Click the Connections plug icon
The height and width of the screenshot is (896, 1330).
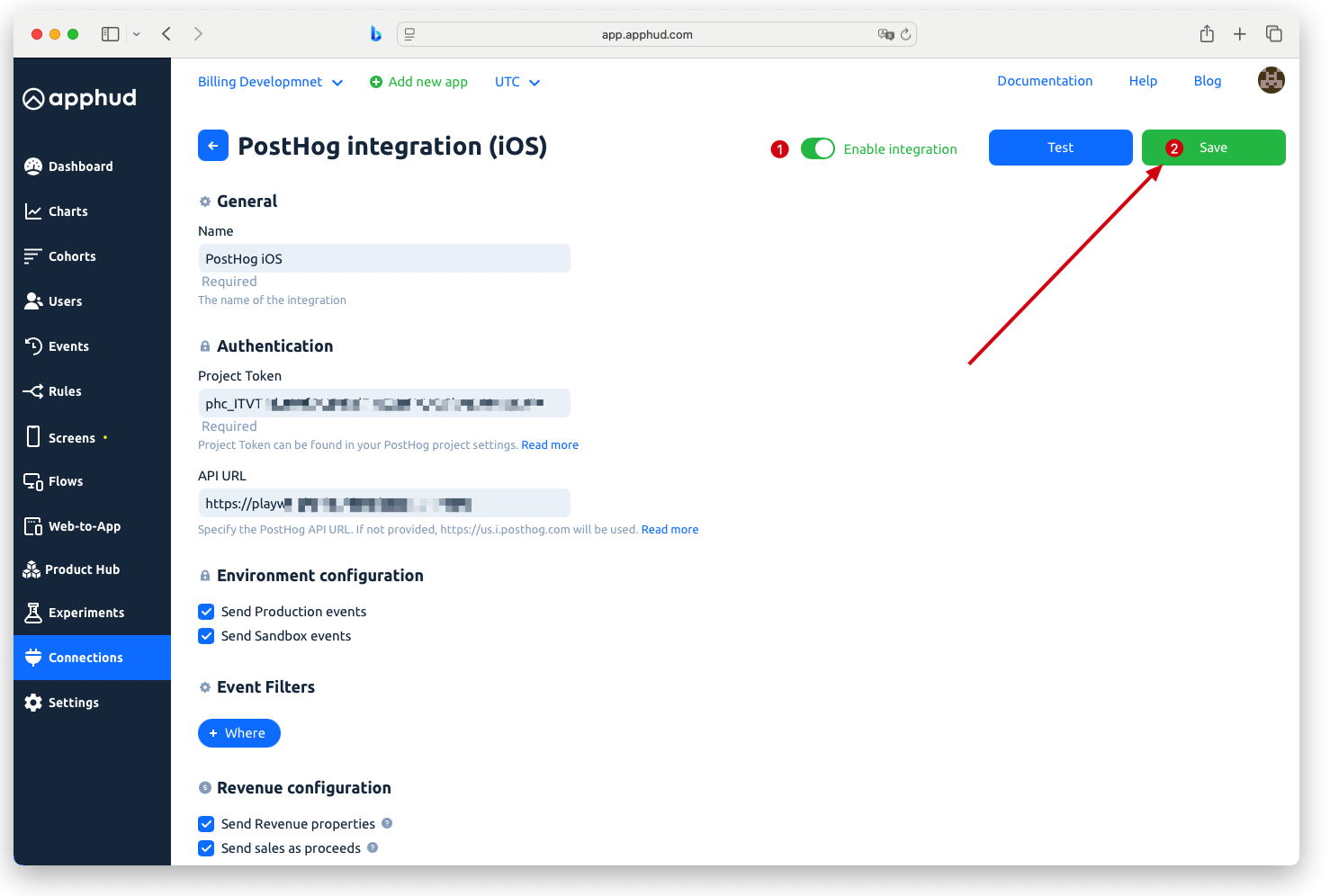[33, 658]
